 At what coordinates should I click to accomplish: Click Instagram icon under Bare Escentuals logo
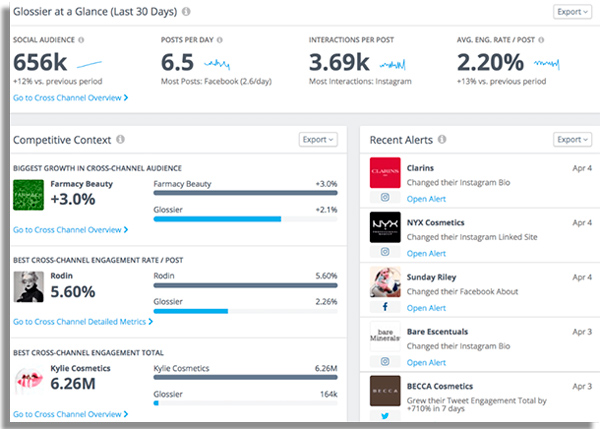click(x=385, y=361)
